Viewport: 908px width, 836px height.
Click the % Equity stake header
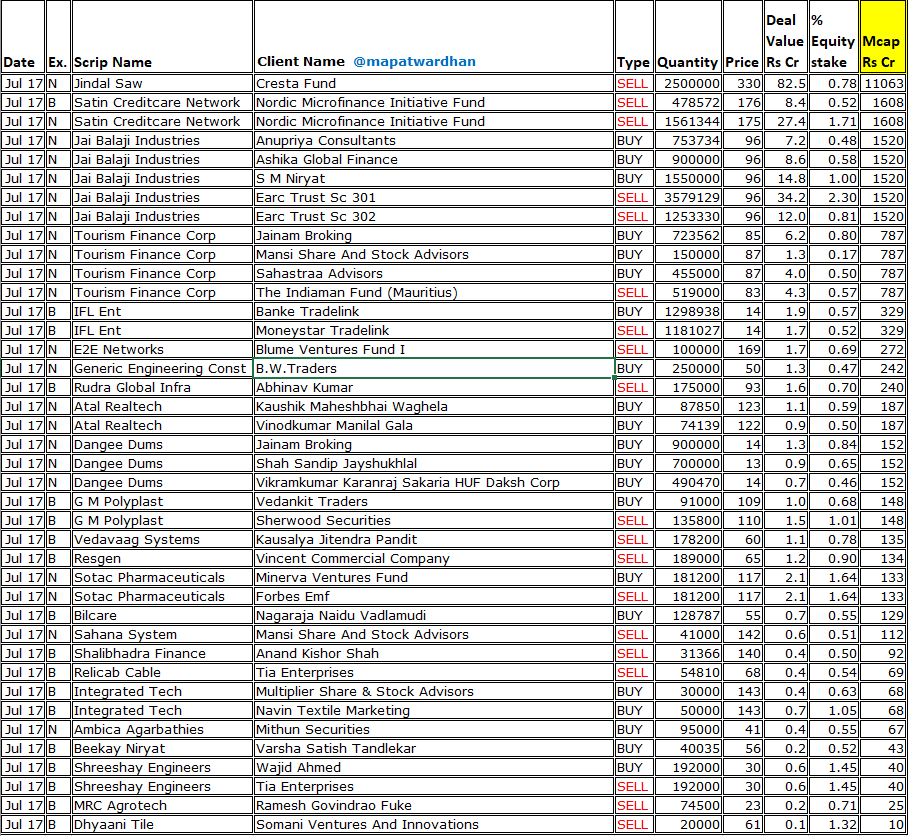(x=833, y=37)
